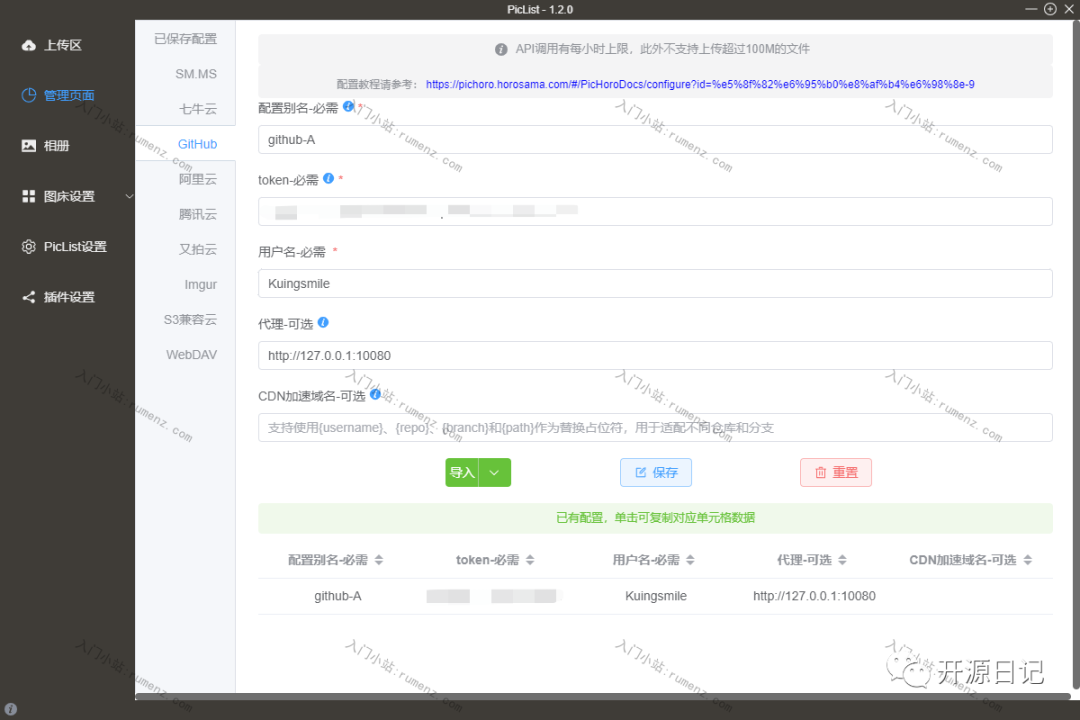
Task: Open PicList设置 in the sidebar
Action: (74, 247)
